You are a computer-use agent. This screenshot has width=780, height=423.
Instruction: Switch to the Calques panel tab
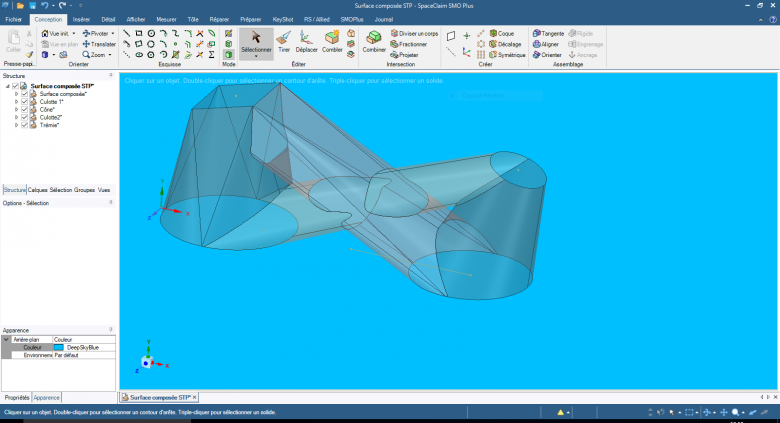click(x=38, y=189)
